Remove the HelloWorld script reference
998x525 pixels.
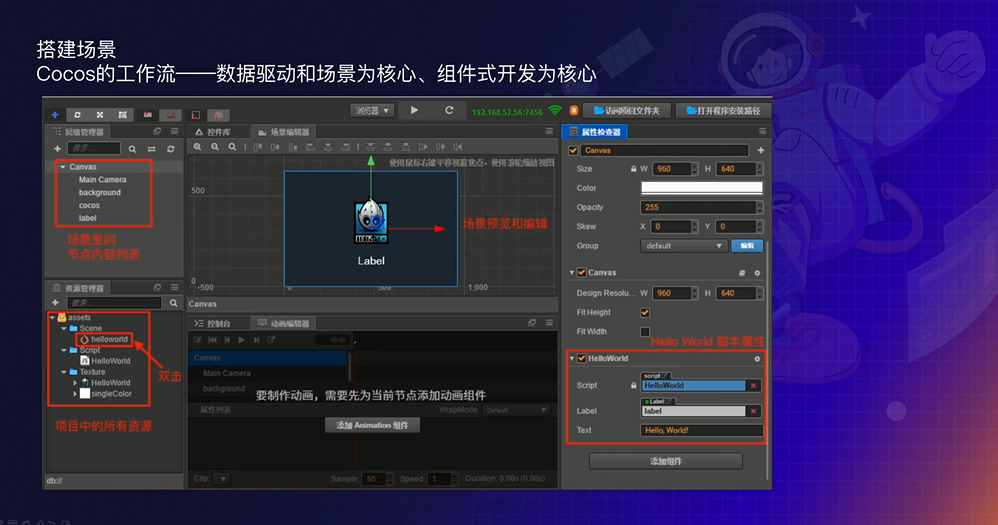754,386
